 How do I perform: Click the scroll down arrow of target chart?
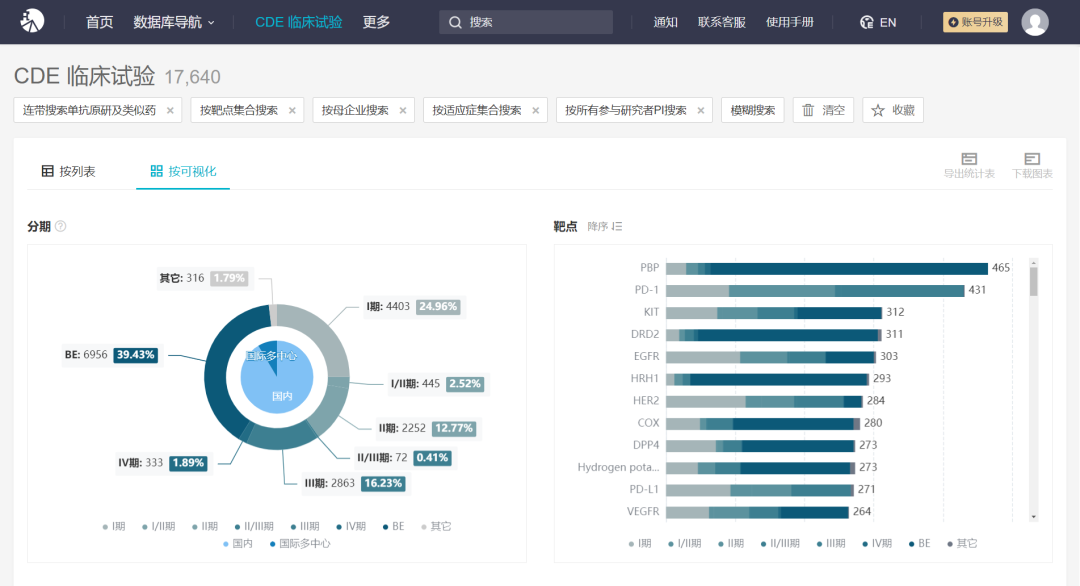coord(1033,517)
